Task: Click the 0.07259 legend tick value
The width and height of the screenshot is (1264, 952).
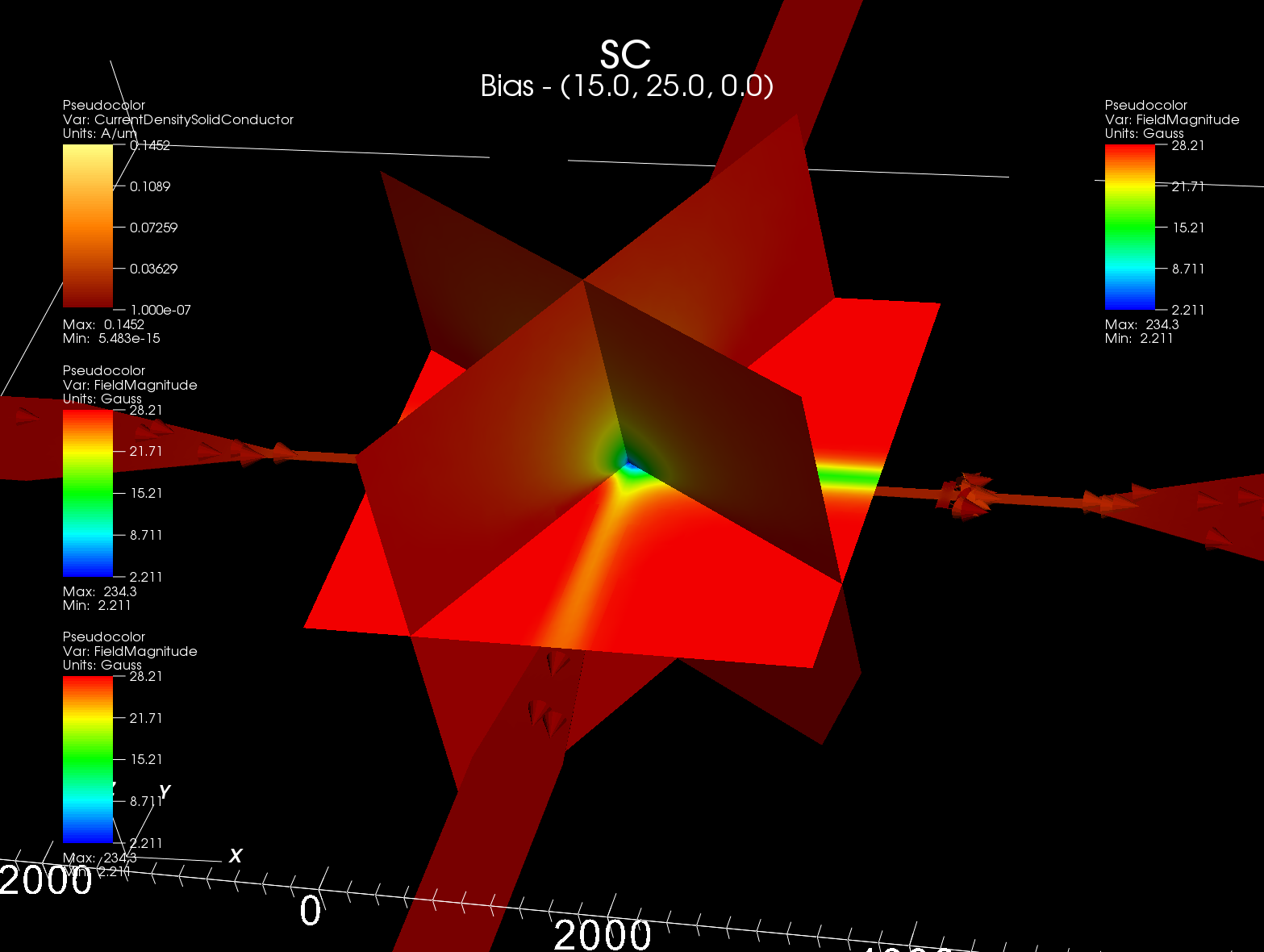Action: (153, 228)
